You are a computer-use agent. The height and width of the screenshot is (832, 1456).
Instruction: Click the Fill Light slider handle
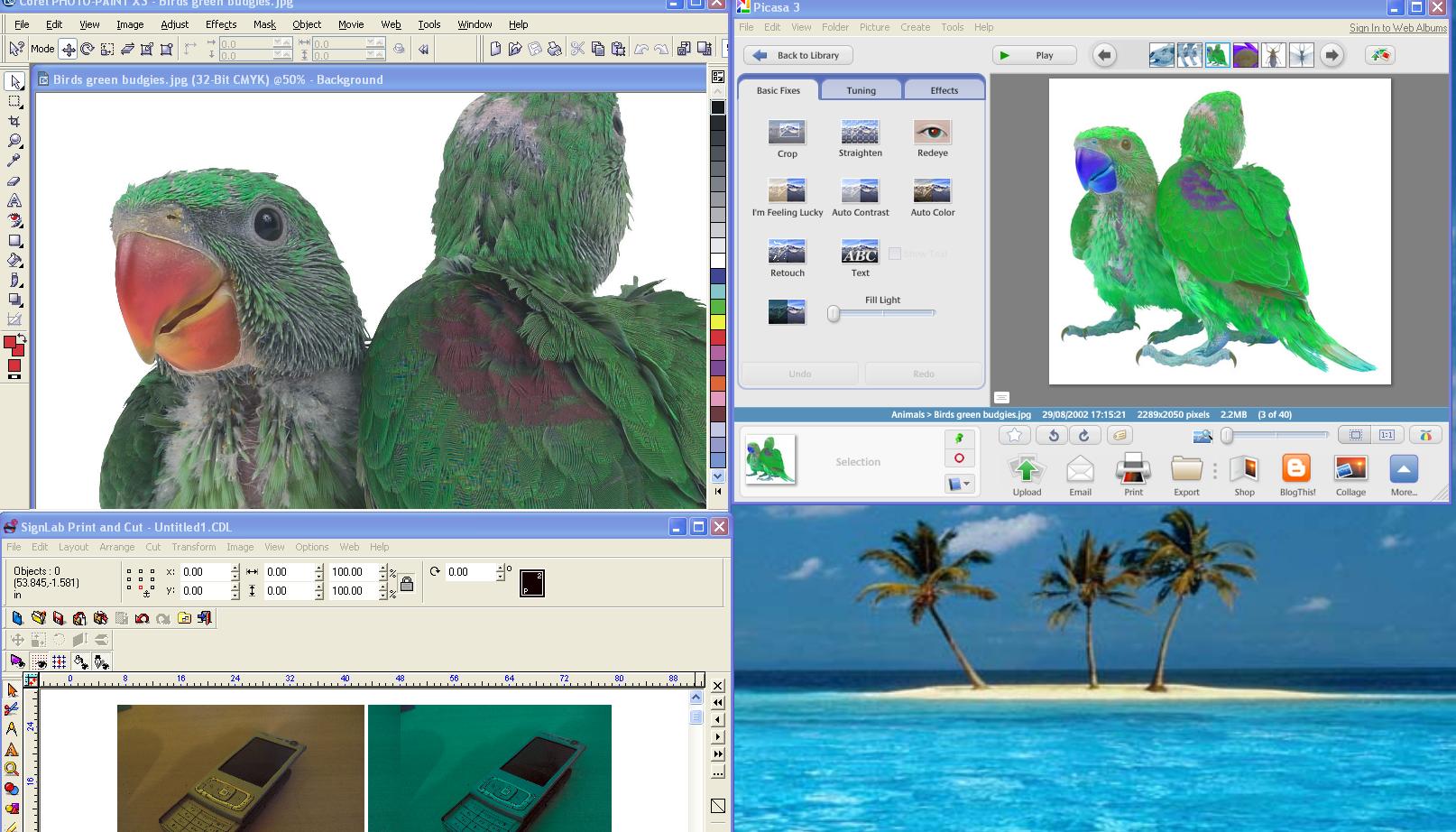click(x=834, y=314)
